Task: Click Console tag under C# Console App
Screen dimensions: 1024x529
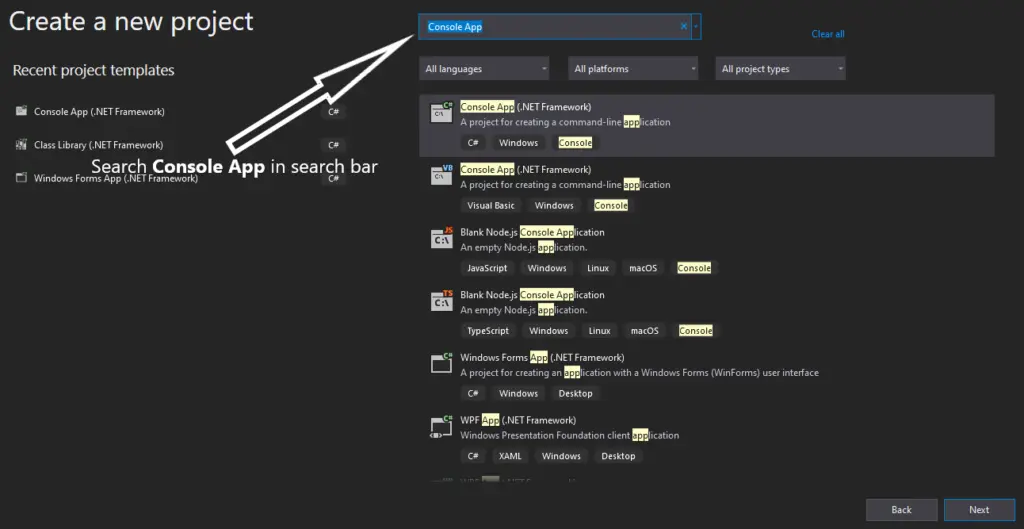Action: pyautogui.click(x=575, y=142)
